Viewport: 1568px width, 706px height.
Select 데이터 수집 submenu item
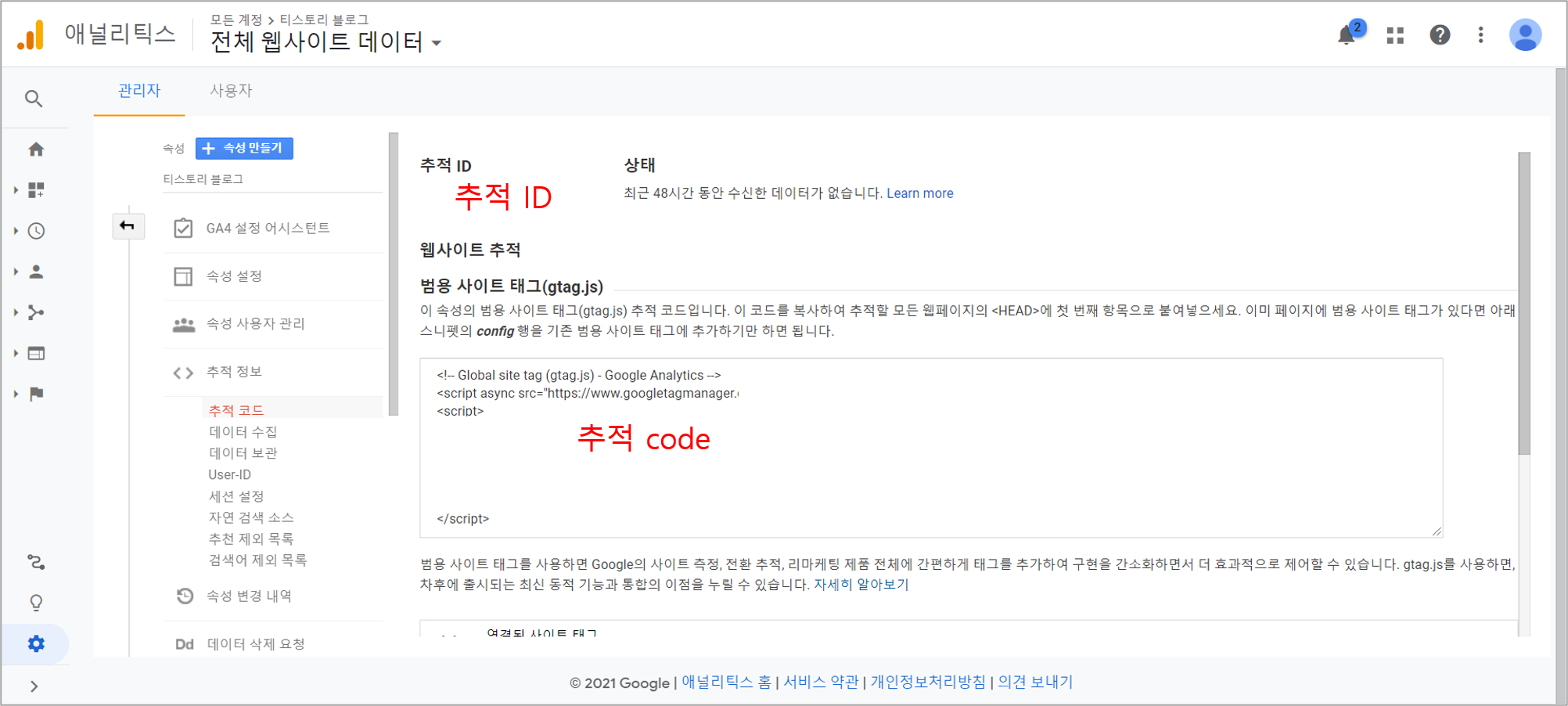[243, 432]
